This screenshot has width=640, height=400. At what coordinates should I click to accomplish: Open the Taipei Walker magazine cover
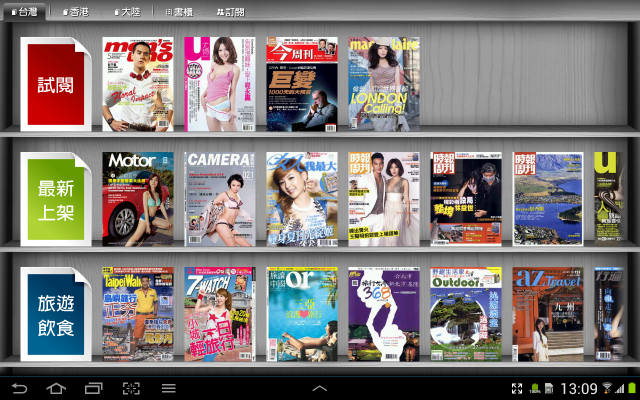coord(138,314)
